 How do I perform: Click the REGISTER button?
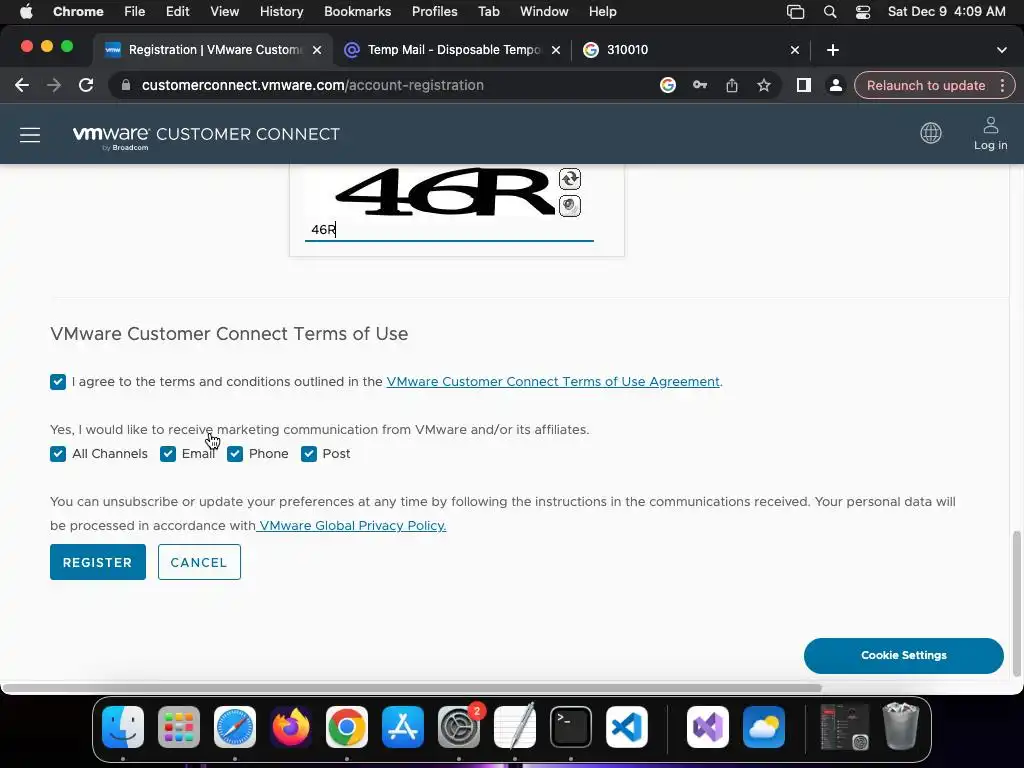coord(98,562)
